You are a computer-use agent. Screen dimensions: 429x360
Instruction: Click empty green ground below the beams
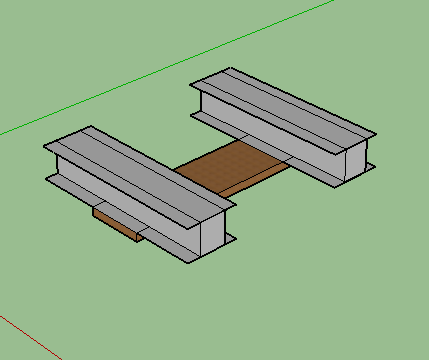tap(267, 300)
